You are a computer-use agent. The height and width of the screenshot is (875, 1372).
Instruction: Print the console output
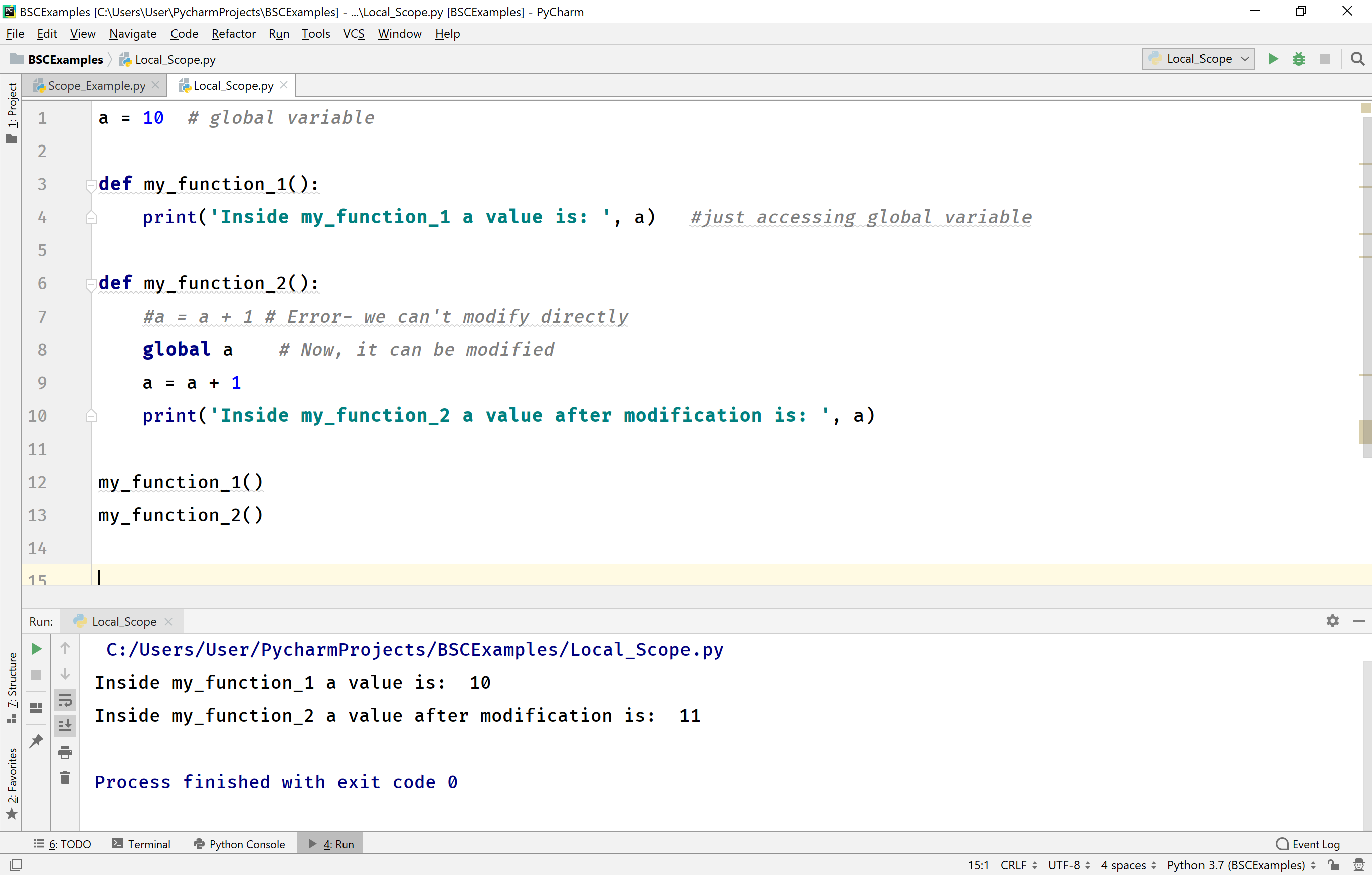[x=65, y=752]
